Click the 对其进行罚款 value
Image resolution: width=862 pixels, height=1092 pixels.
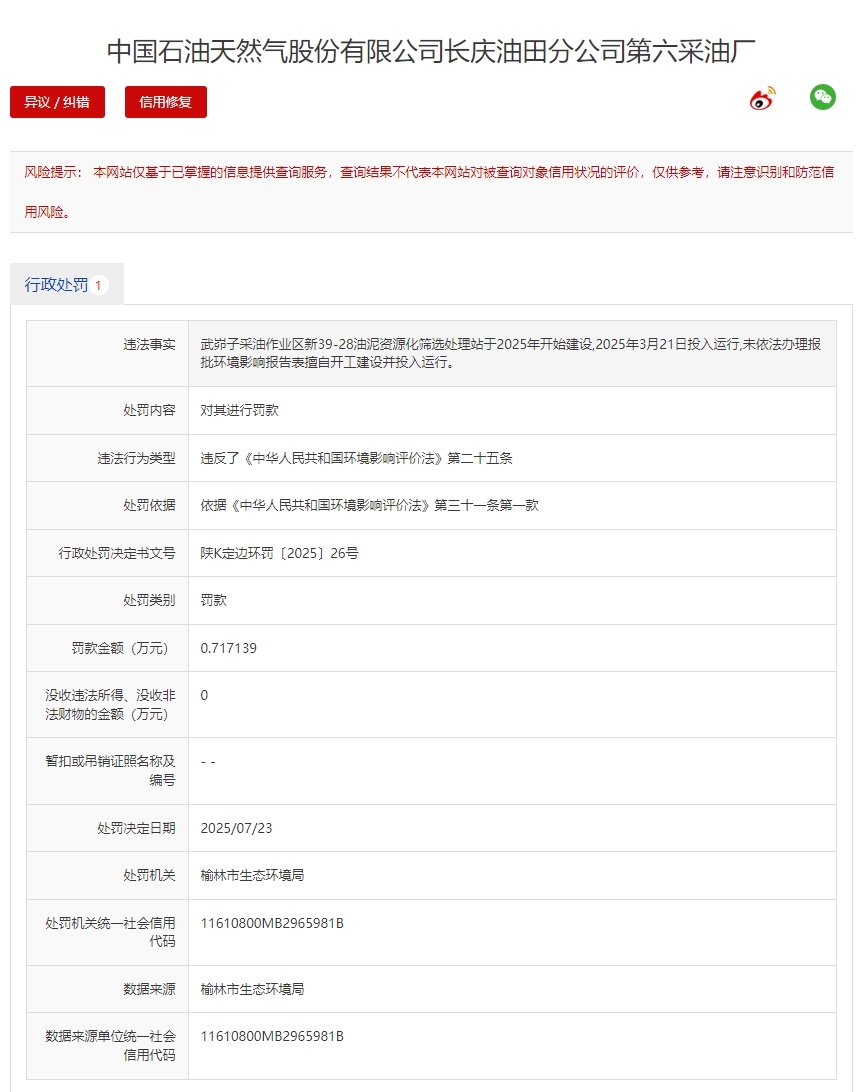239,410
